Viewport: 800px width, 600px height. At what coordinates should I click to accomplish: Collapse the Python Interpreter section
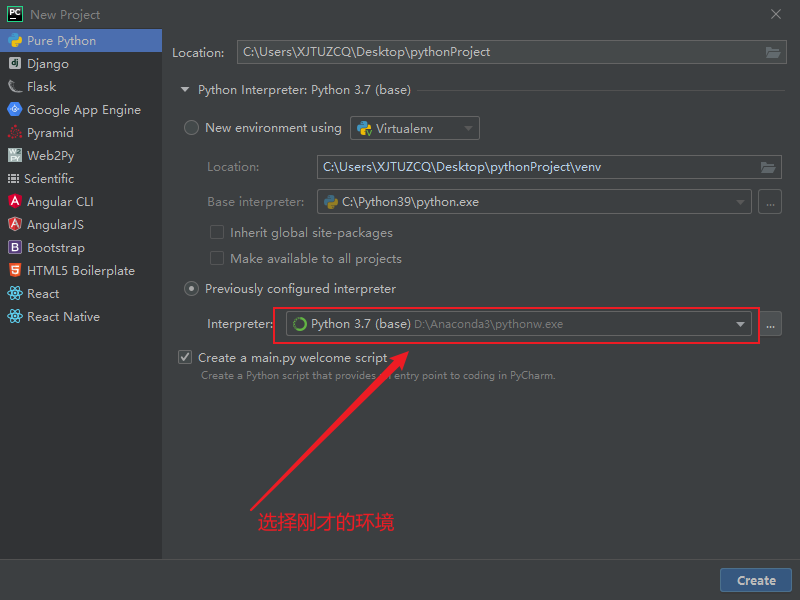pyautogui.click(x=185, y=90)
